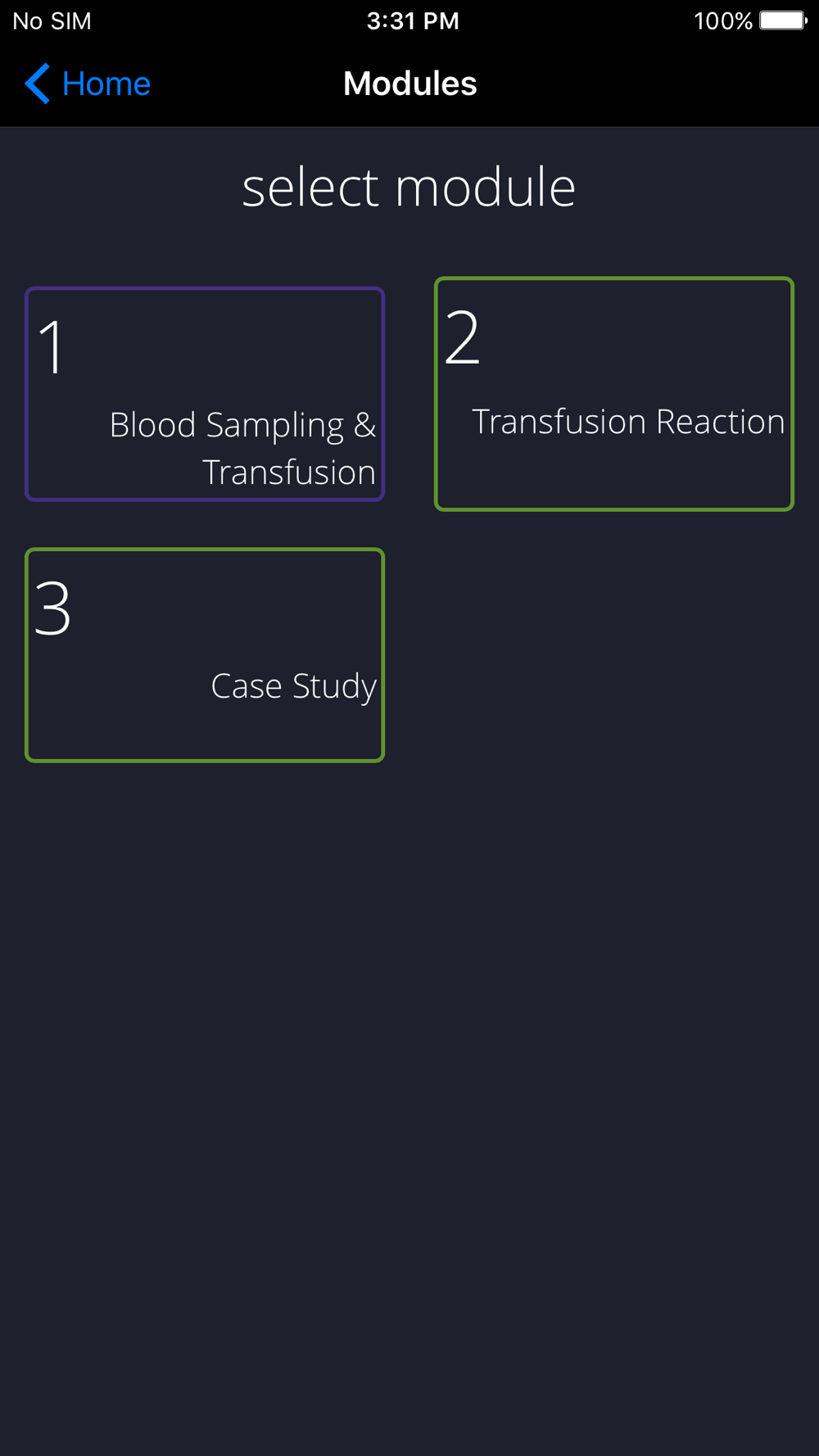Viewport: 819px width, 1456px height.
Task: Click the ampersand in module 1's title
Action: [x=364, y=425]
